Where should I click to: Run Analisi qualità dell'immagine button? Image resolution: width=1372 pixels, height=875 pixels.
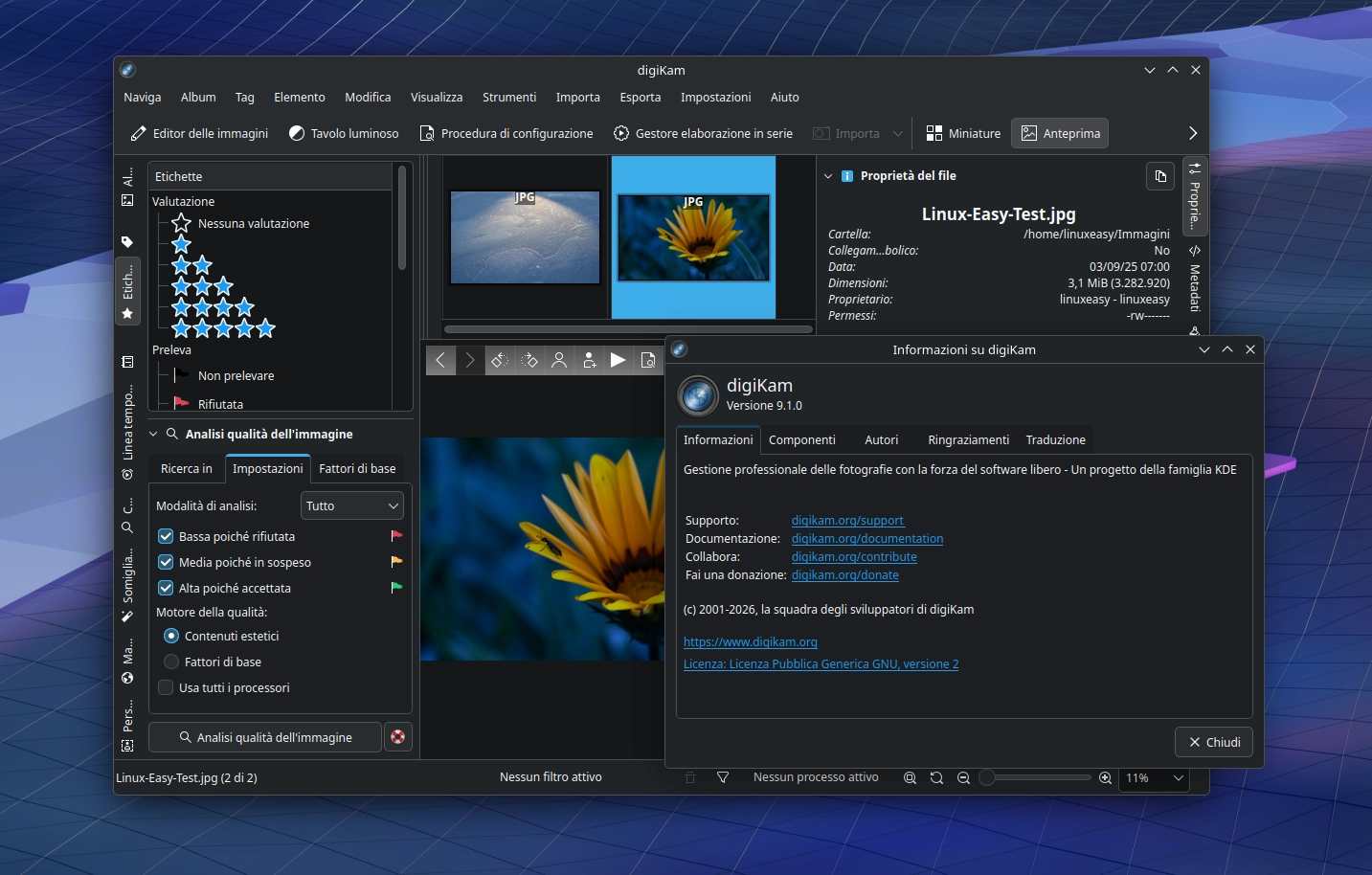point(265,737)
